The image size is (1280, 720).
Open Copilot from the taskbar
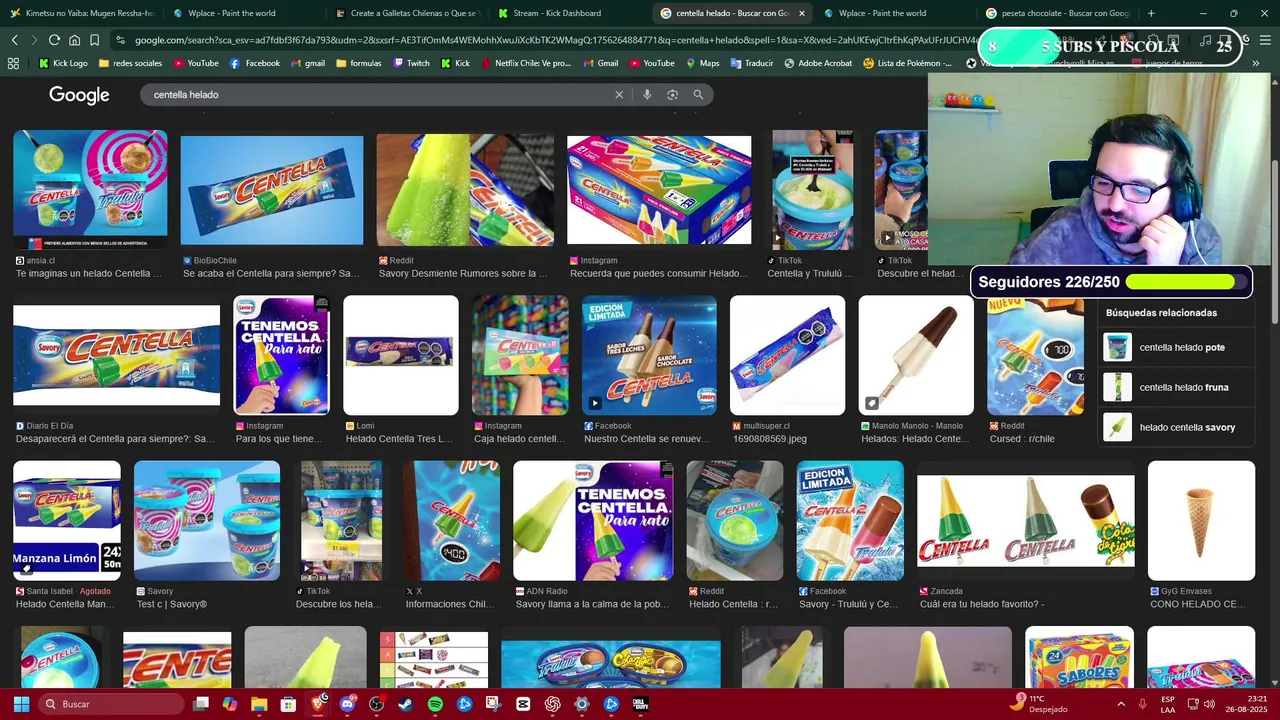coord(230,704)
